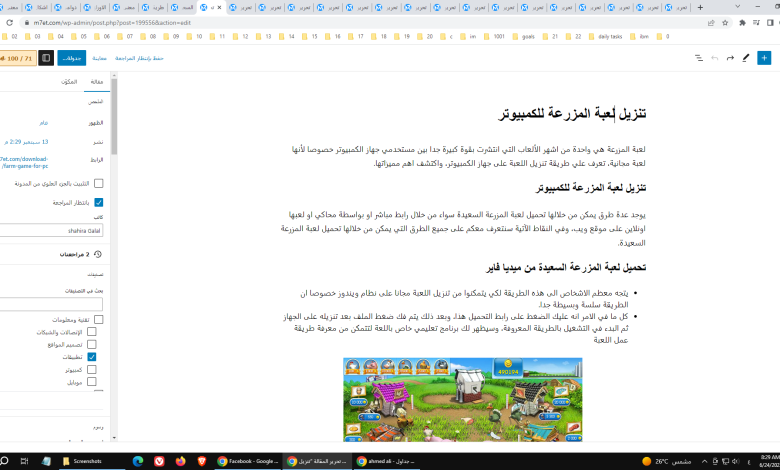Open the '10' bookmark folder

click(195, 36)
